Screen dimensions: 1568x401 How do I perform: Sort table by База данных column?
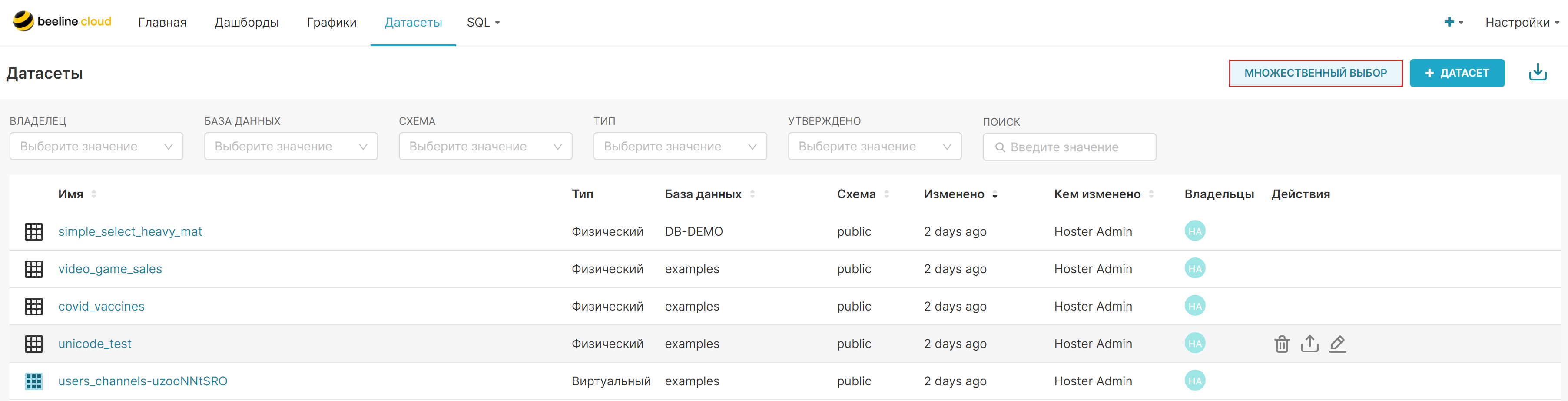pyautogui.click(x=710, y=194)
